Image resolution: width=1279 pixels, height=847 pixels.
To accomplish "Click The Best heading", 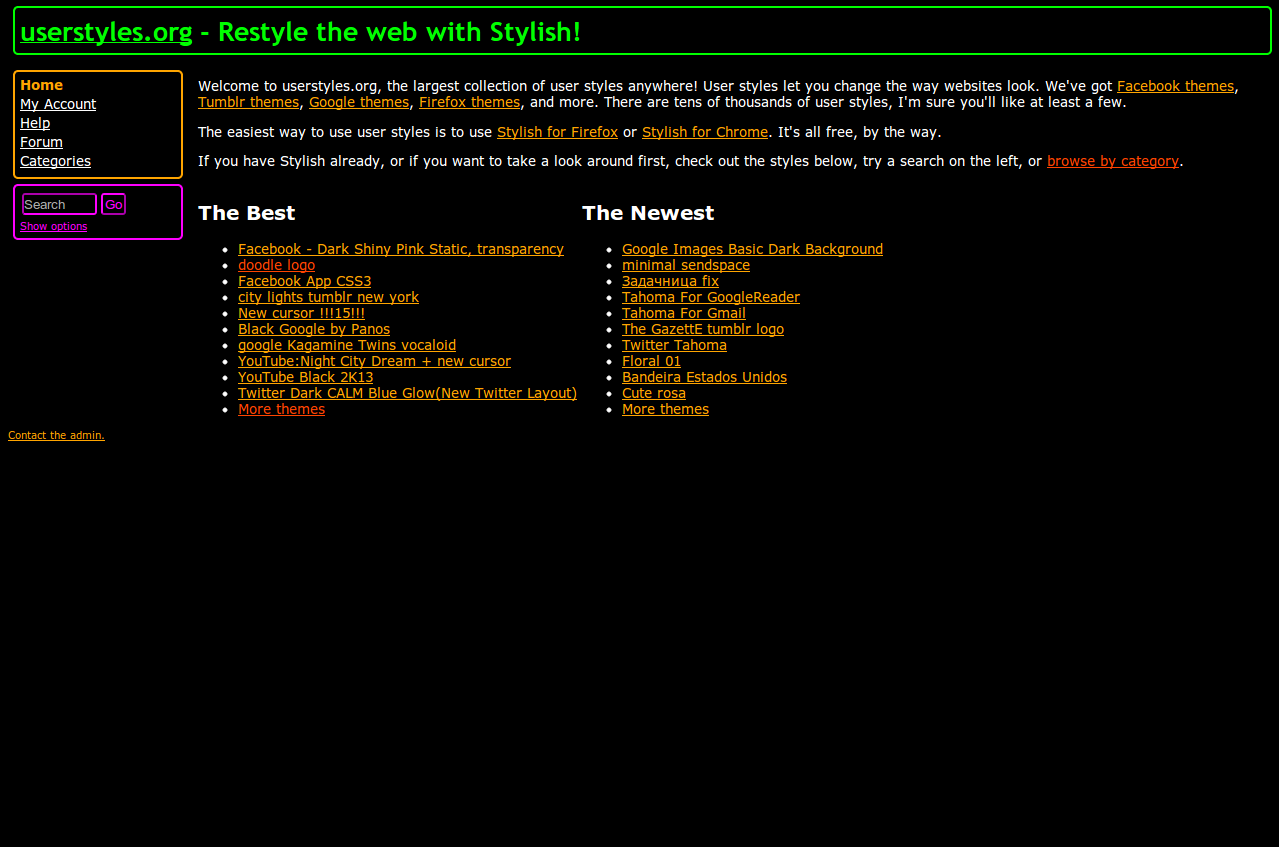I will (247, 213).
